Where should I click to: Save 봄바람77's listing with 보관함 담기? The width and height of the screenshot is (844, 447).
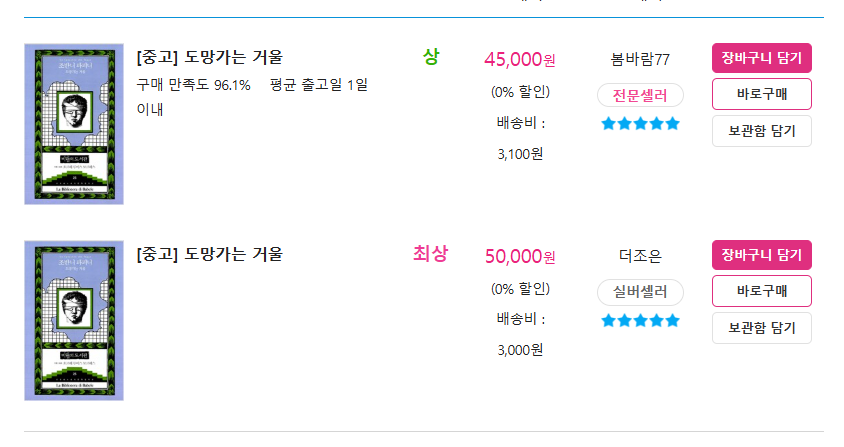tap(762, 131)
